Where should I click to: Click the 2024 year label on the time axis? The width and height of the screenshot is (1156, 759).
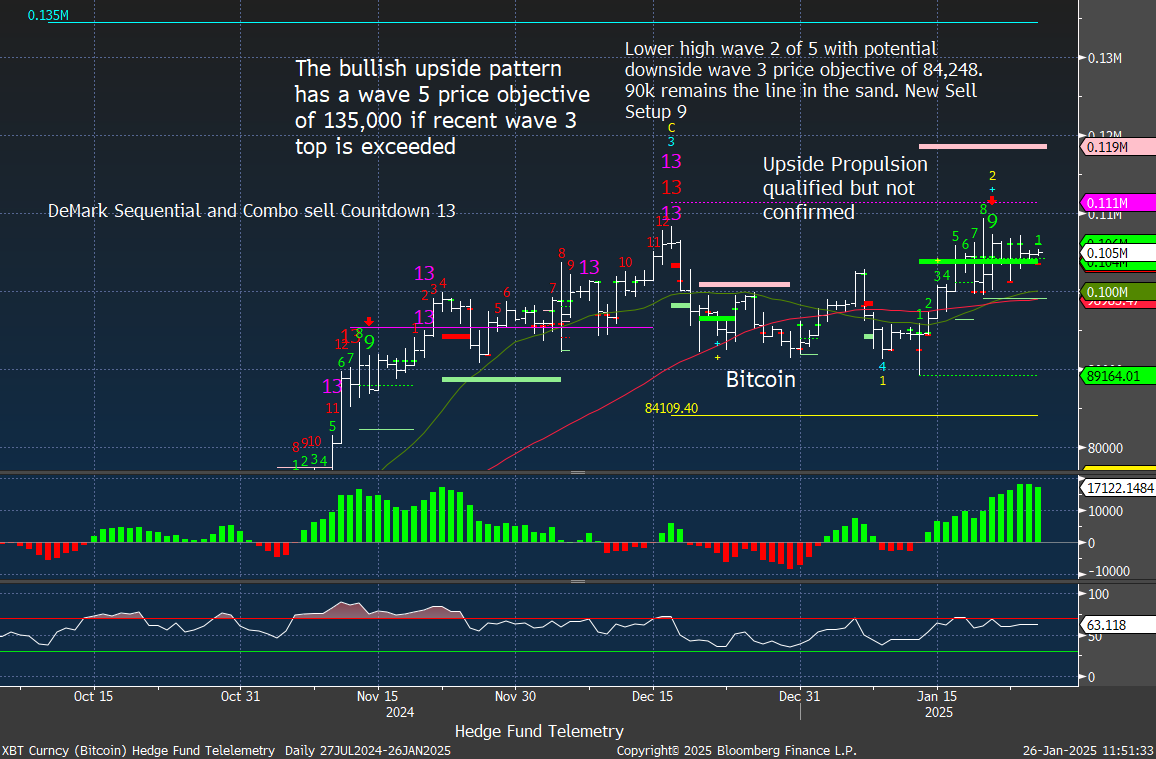coord(400,713)
